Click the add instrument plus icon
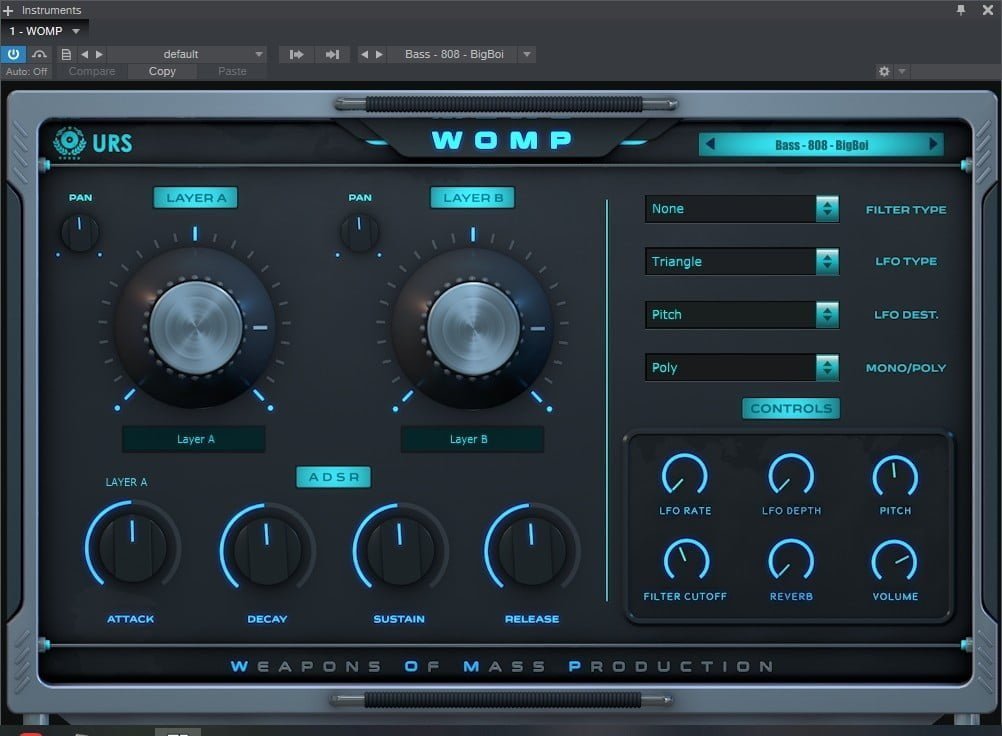1002x736 pixels. [x=8, y=10]
